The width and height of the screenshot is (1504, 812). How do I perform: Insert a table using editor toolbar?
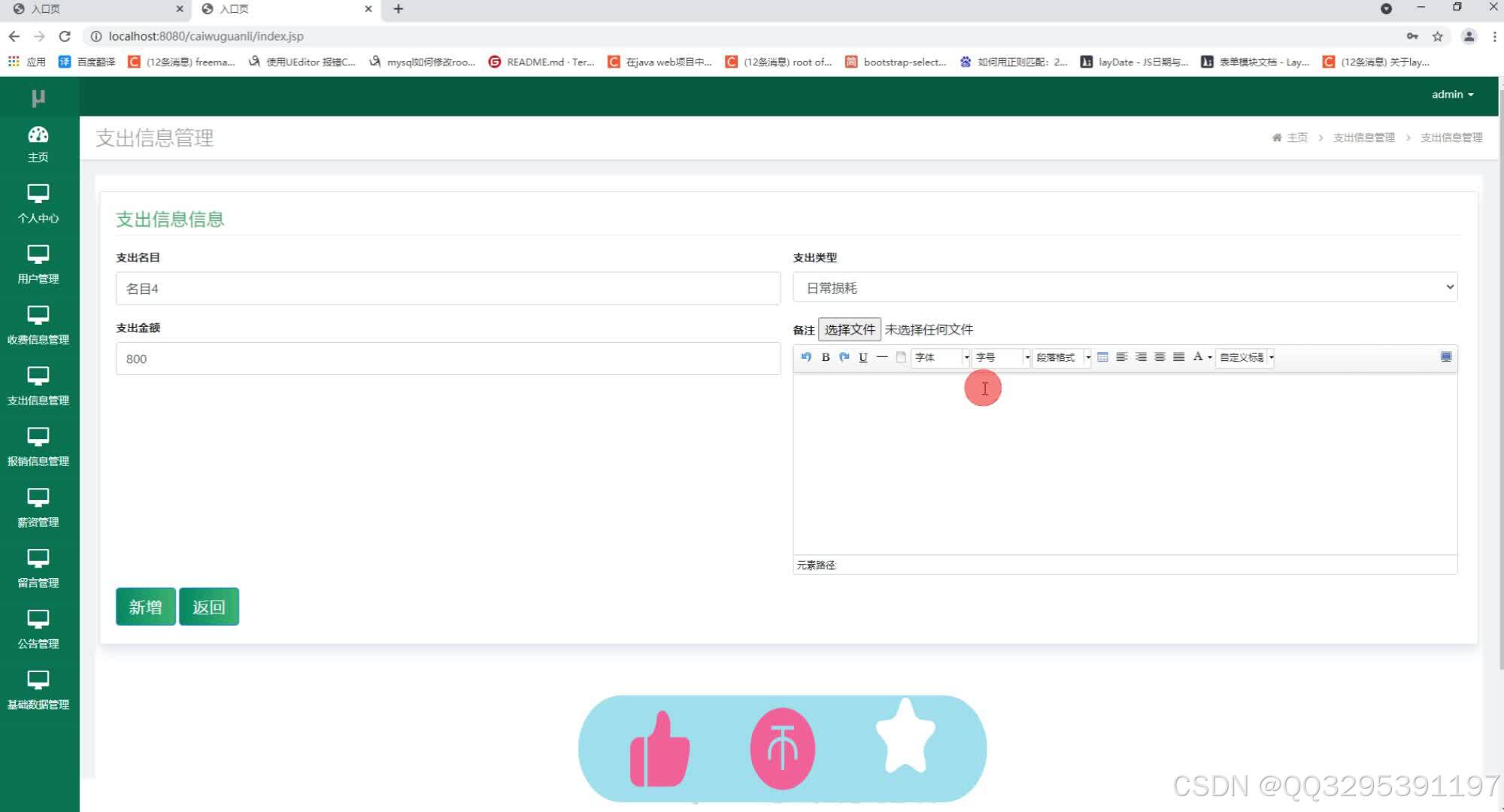[x=1102, y=357]
